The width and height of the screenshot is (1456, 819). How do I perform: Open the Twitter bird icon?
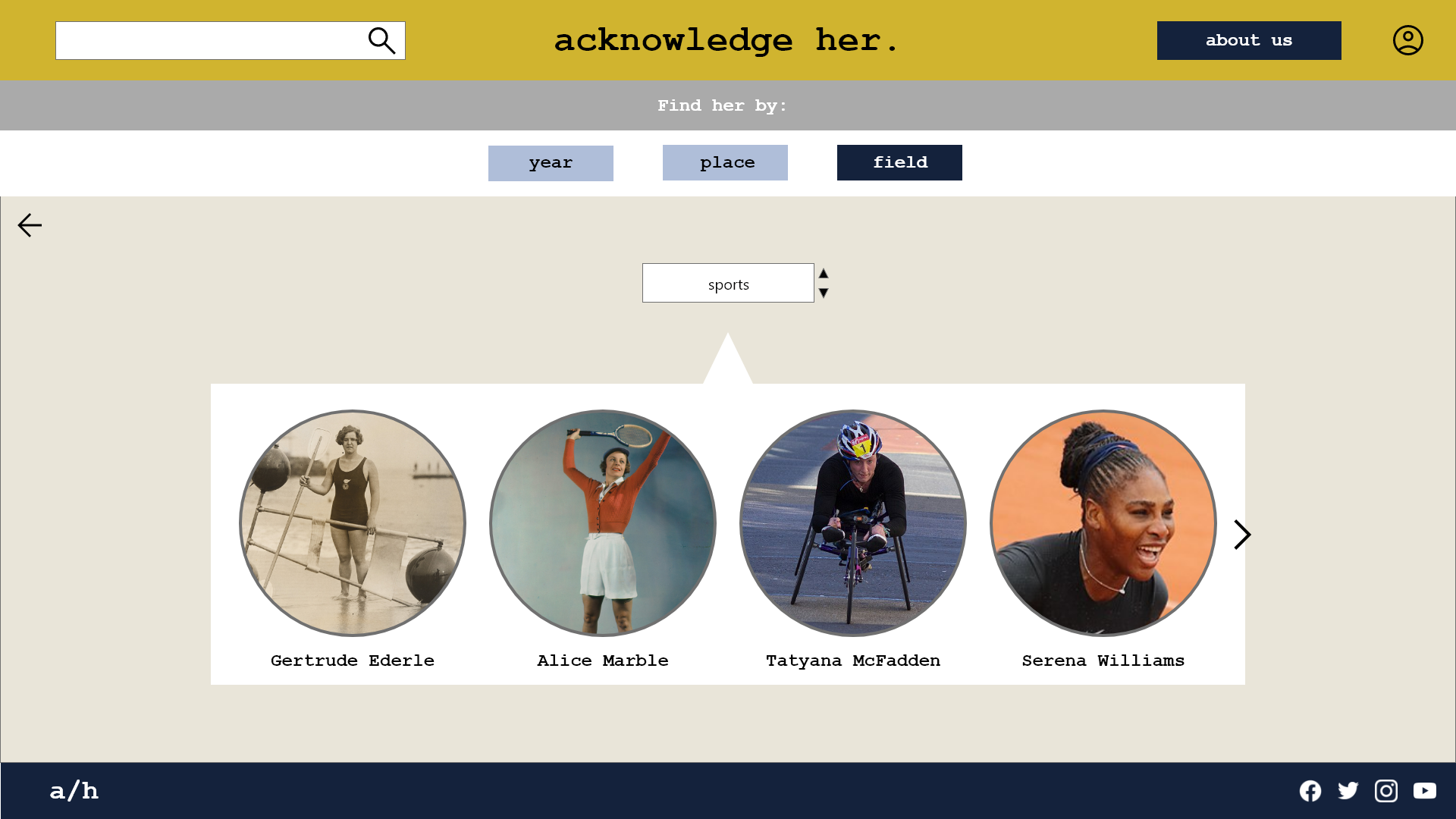[x=1348, y=791]
